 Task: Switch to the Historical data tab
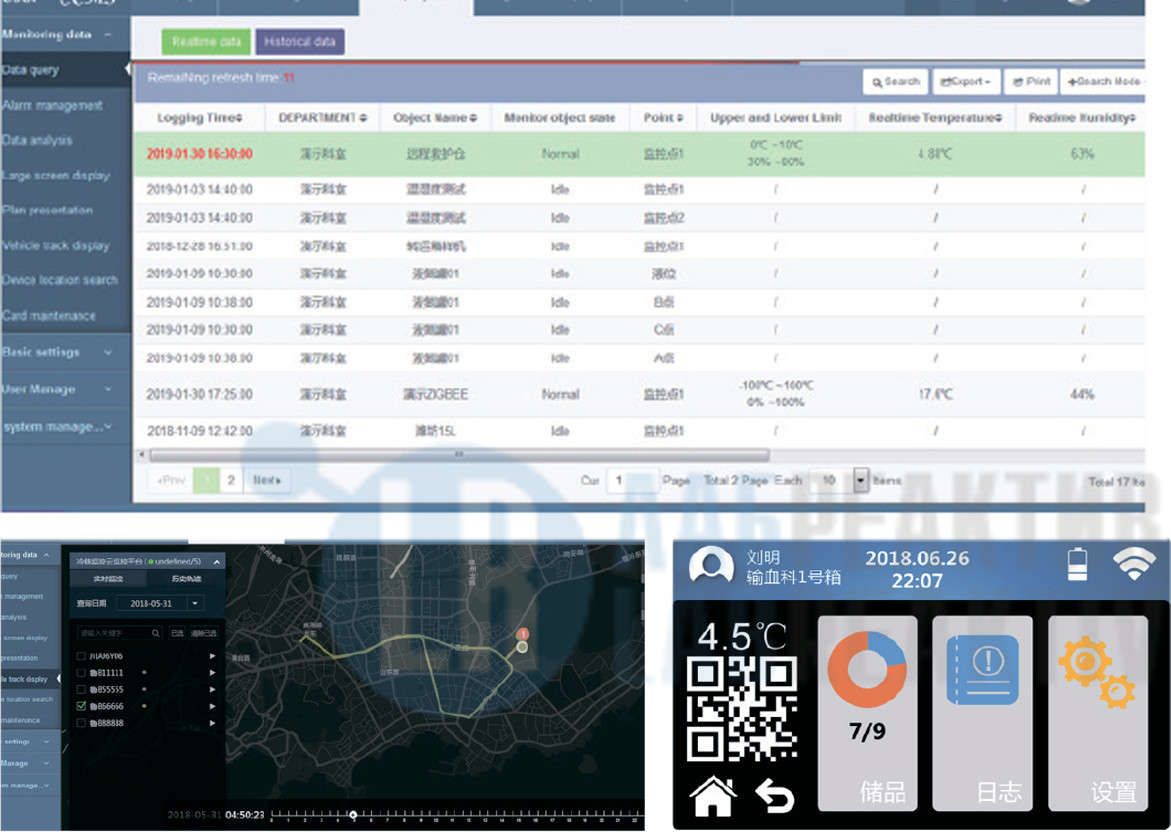click(300, 42)
